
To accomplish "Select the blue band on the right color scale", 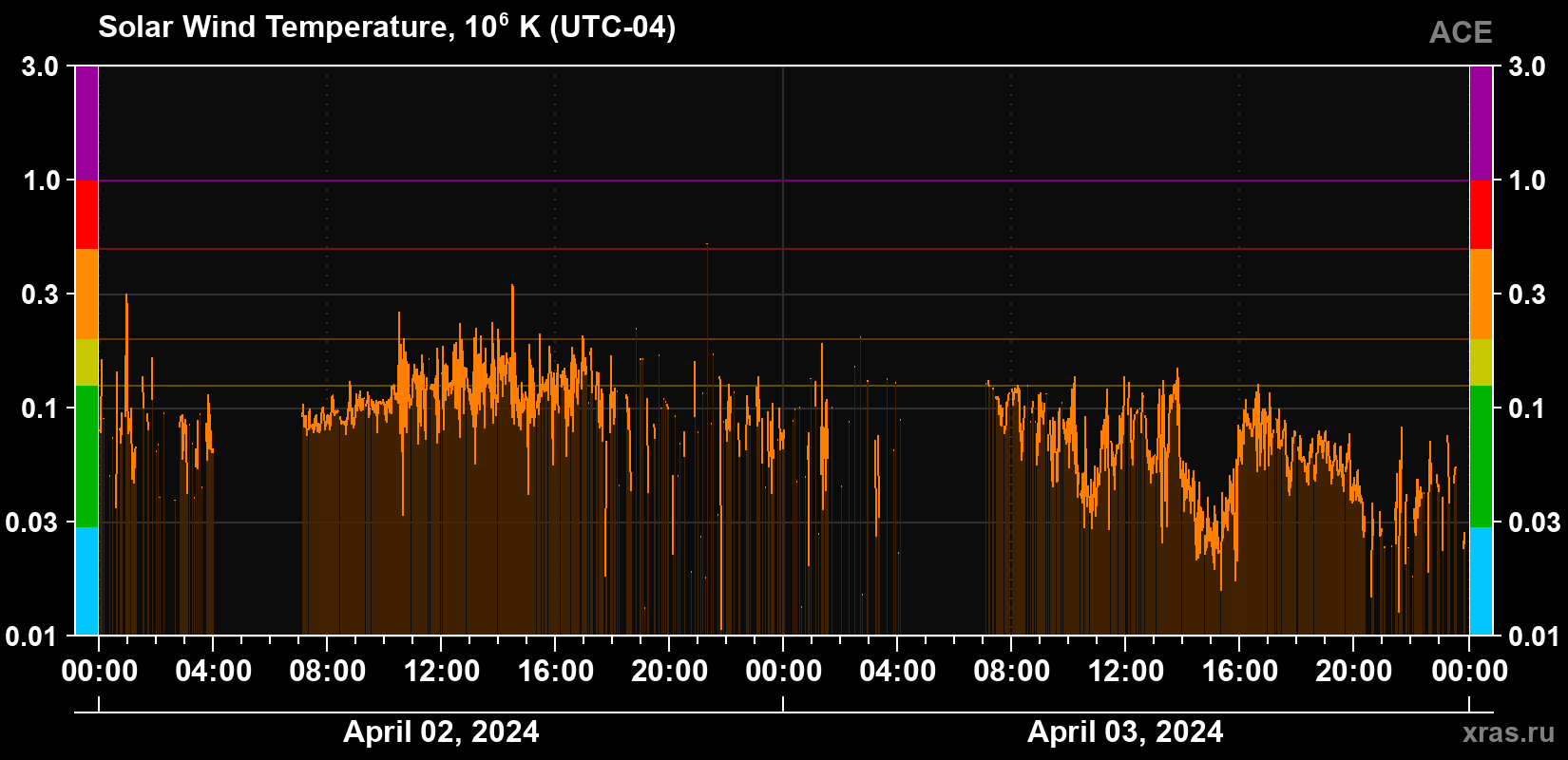I will pos(1481,580).
